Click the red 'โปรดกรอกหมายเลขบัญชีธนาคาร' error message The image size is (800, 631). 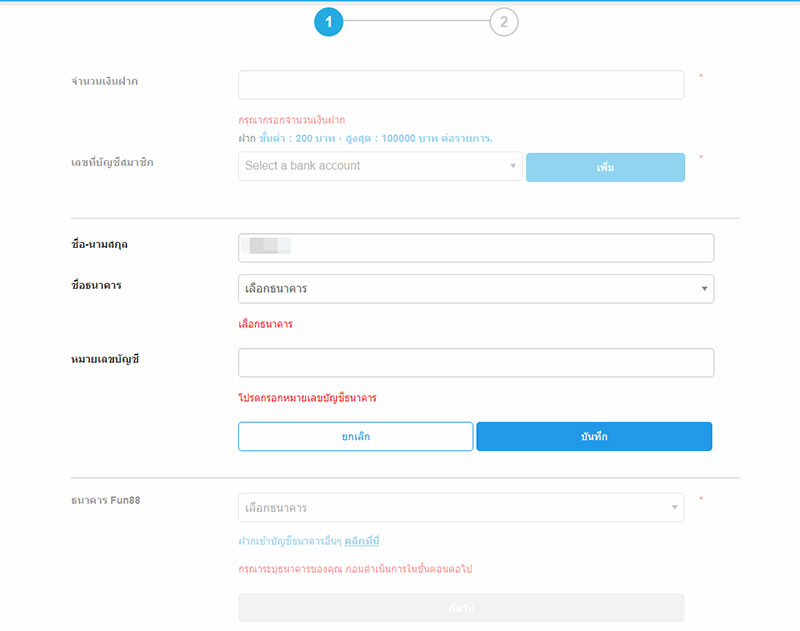pos(307,398)
